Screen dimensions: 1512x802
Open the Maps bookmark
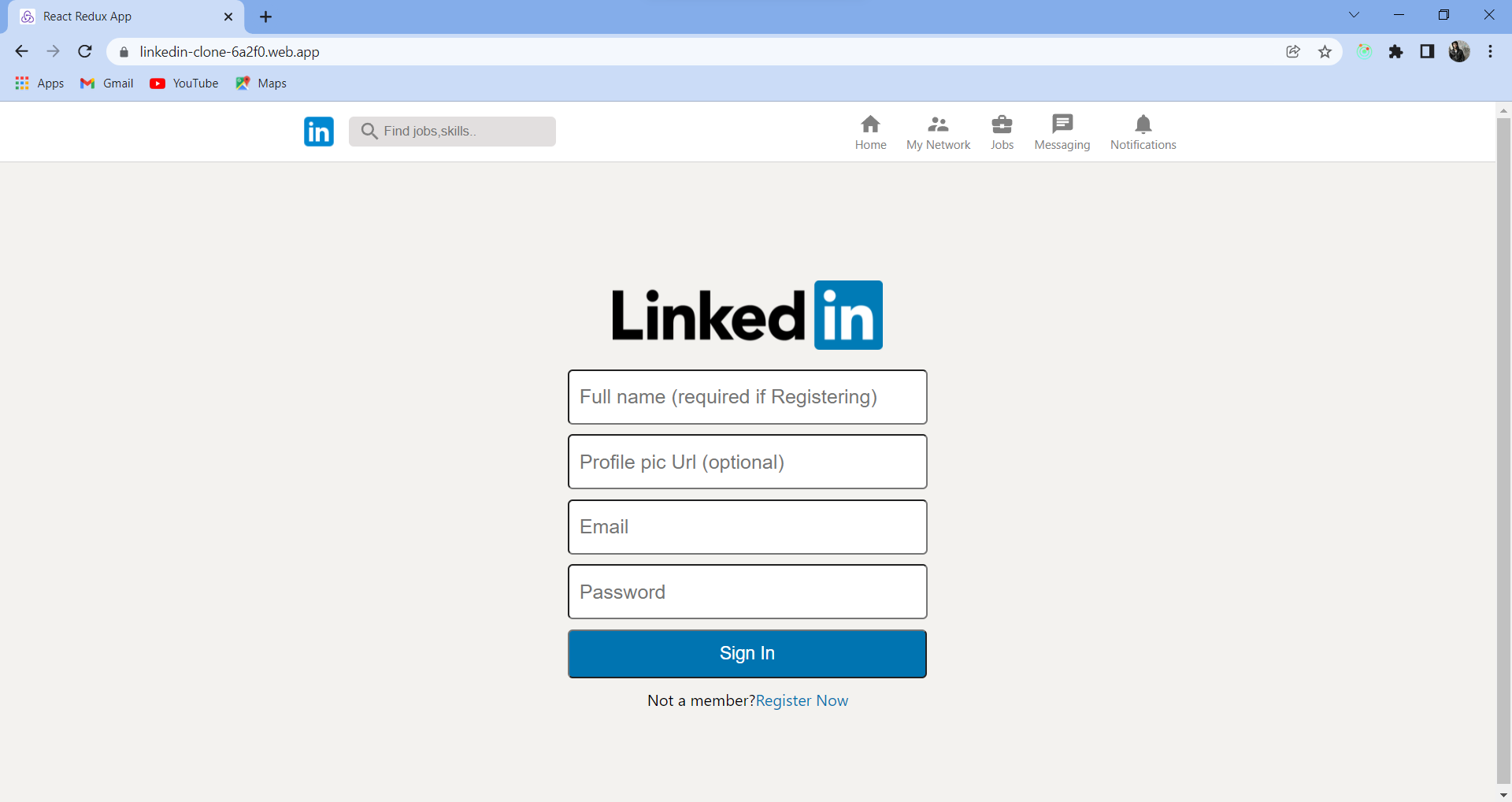pos(261,84)
